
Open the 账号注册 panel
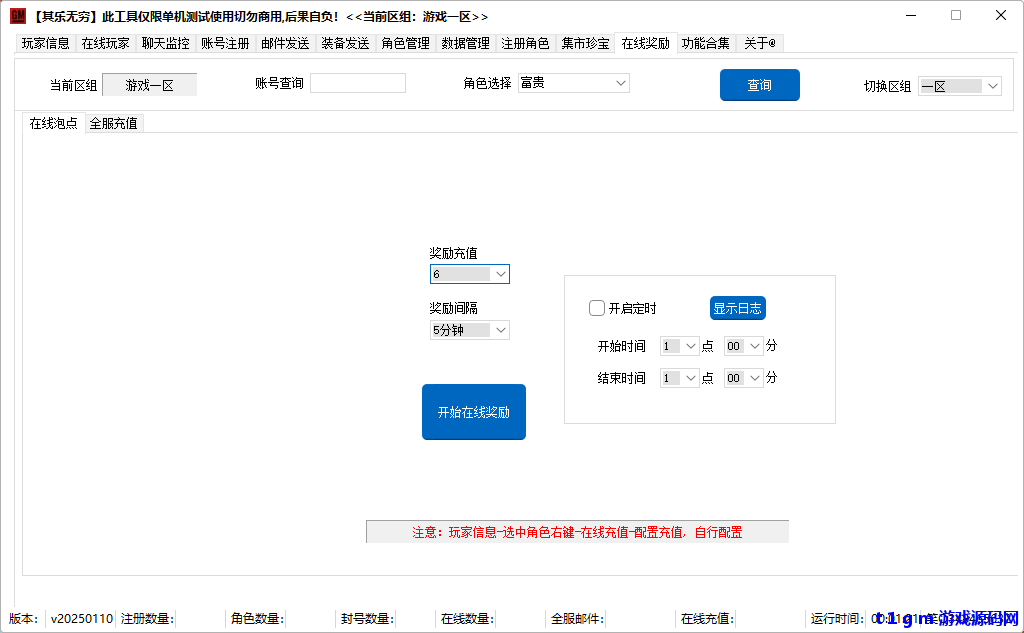pyautogui.click(x=225, y=43)
